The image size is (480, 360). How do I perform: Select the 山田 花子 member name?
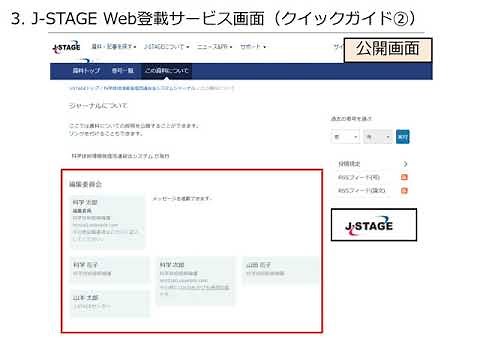pyautogui.click(x=258, y=265)
